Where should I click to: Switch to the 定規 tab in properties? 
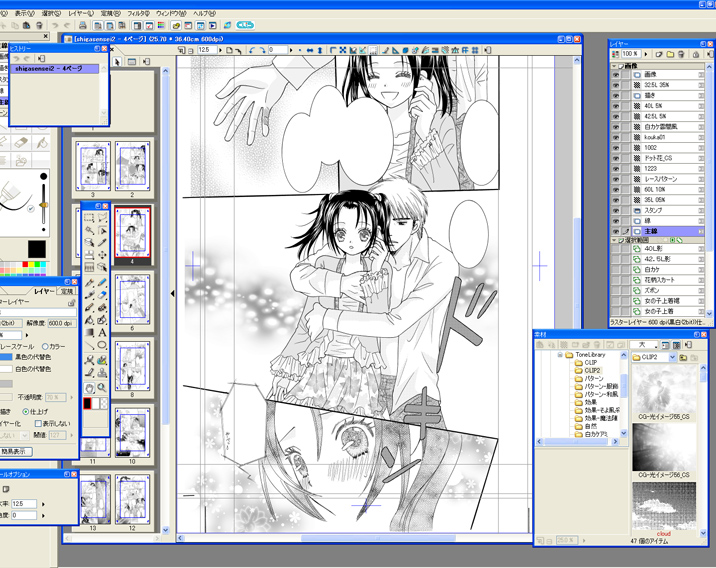coord(67,291)
